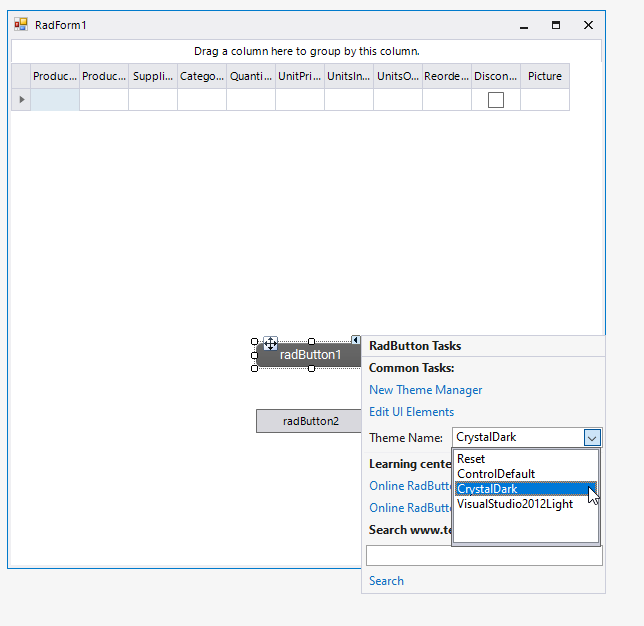This screenshot has width=644, height=626.
Task: Click the current row indicator arrow in grid
Action: (x=20, y=100)
